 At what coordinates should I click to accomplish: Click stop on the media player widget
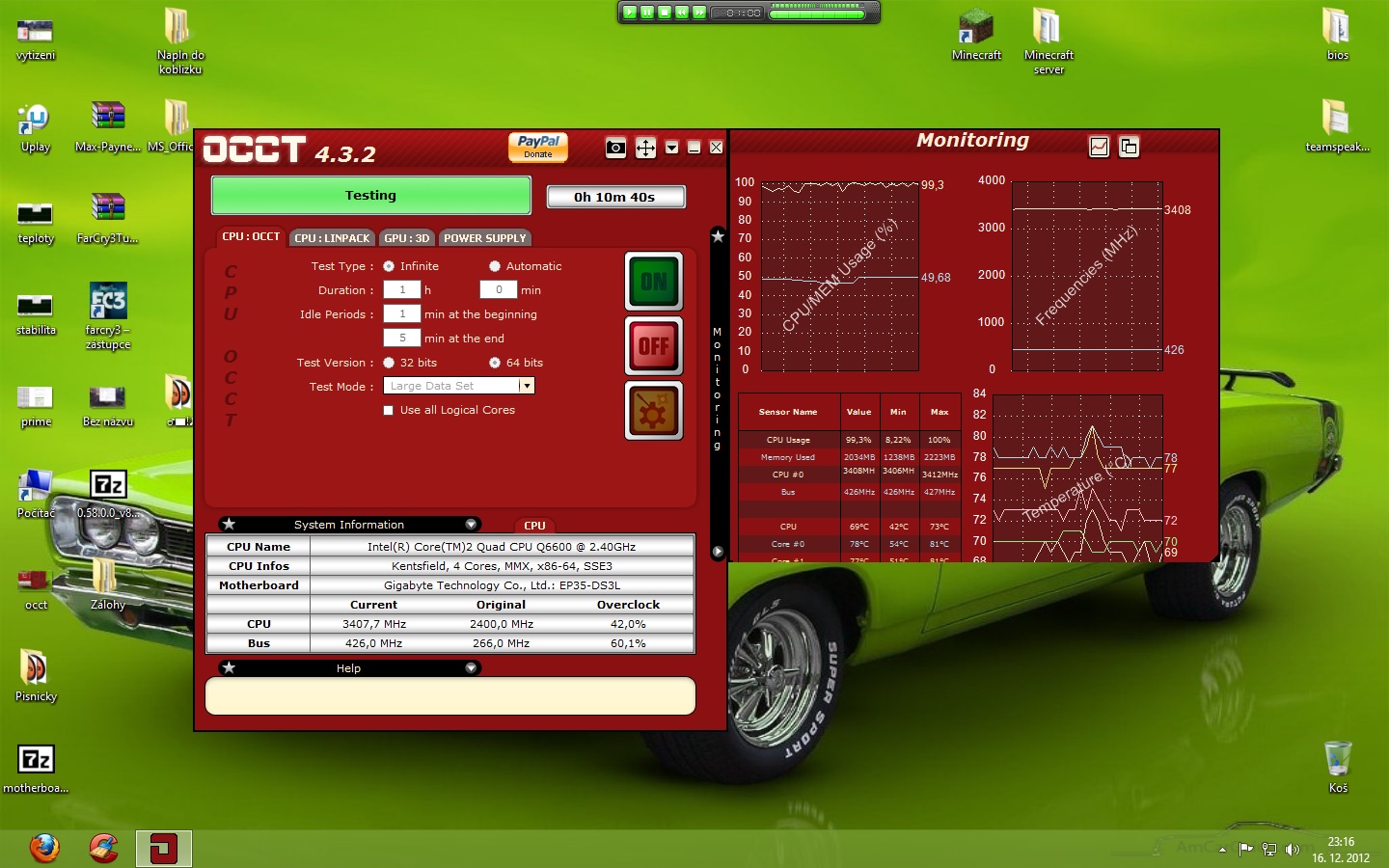pos(665,13)
